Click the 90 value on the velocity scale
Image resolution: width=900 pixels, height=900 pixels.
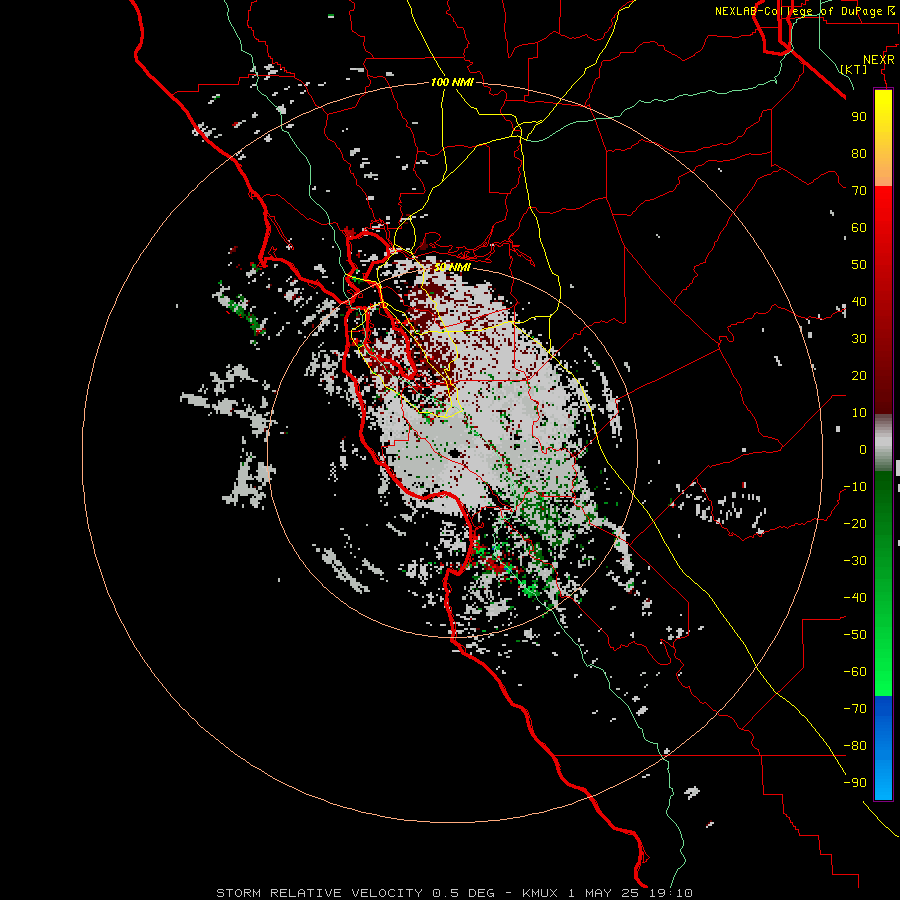click(x=859, y=117)
